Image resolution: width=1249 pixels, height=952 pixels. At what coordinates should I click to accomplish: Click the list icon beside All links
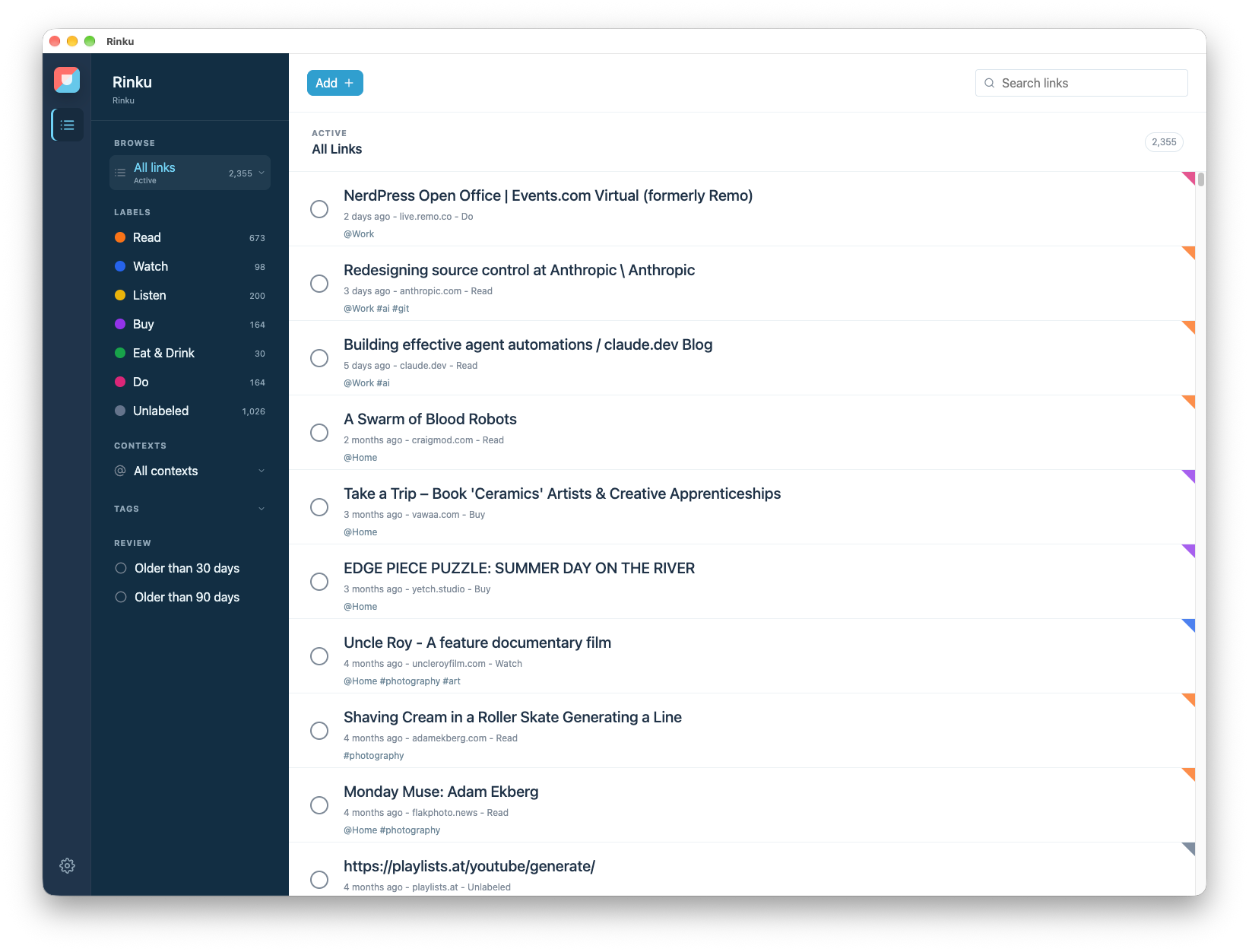pos(120,173)
